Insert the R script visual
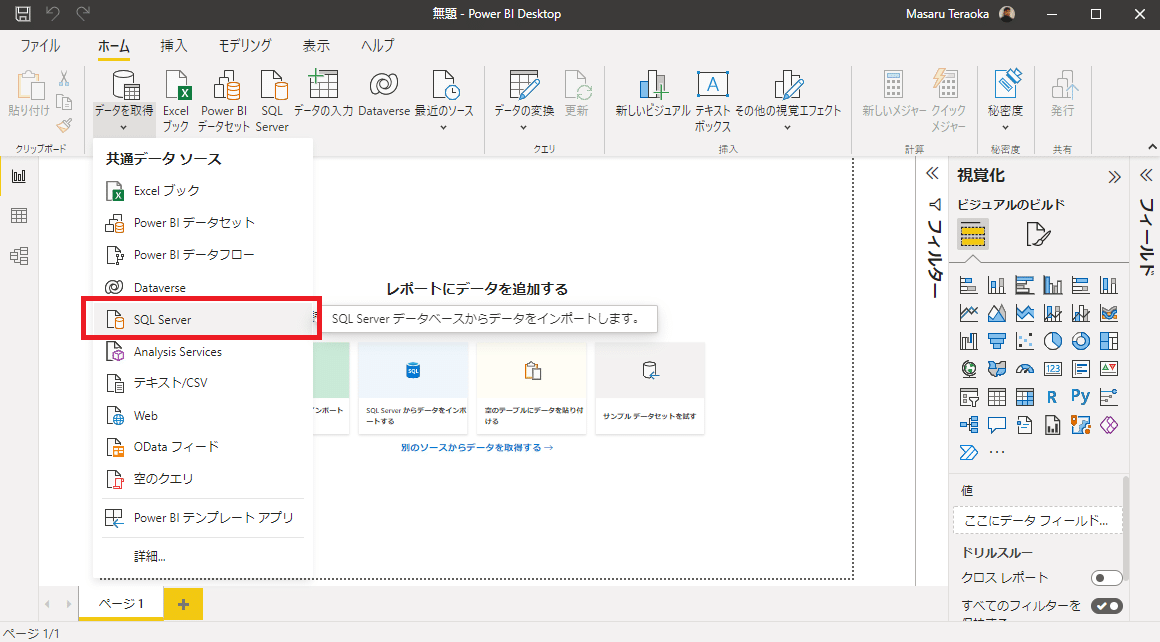1160x642 pixels. click(x=1053, y=397)
